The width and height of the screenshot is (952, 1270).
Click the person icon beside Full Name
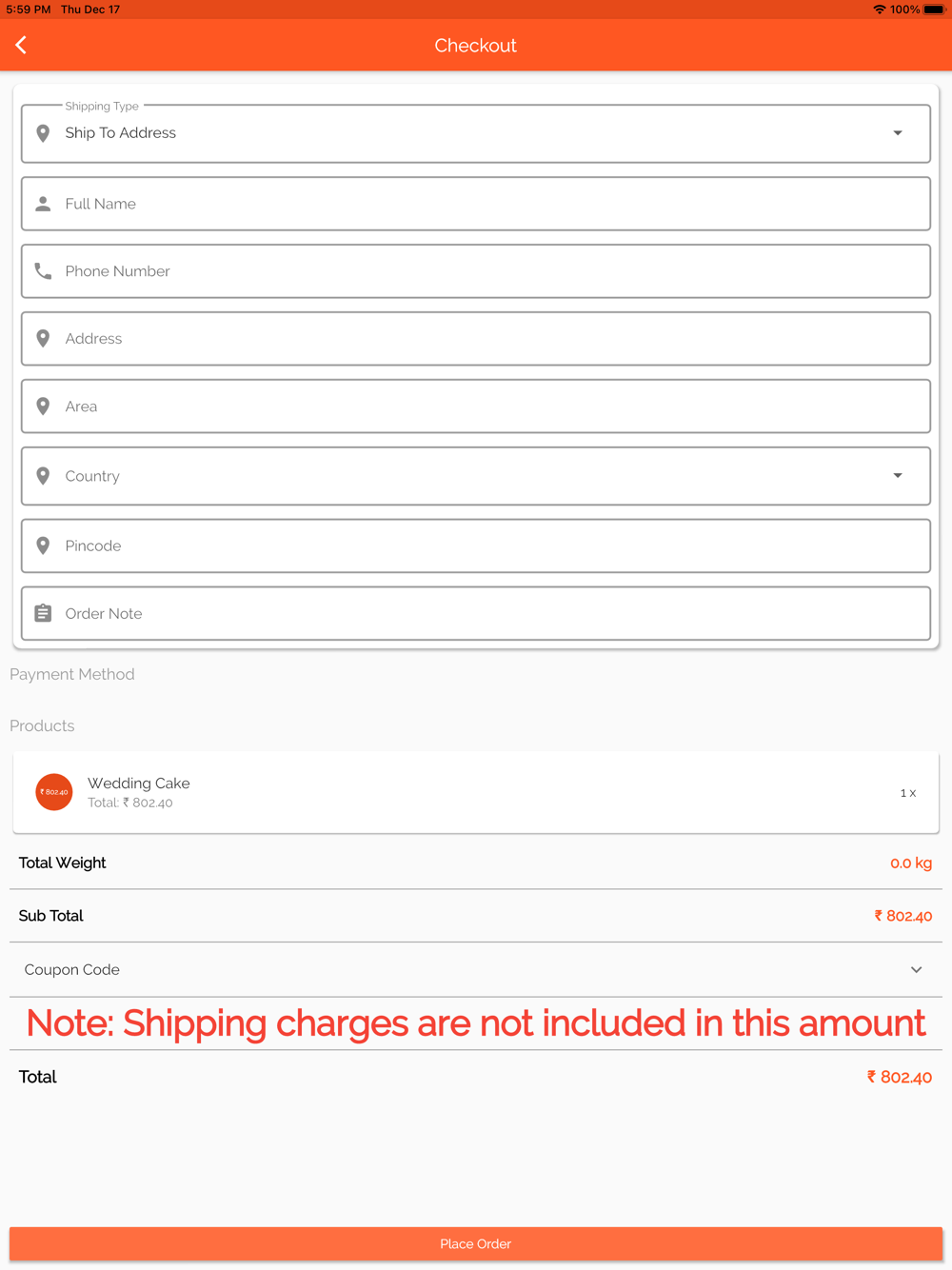click(x=43, y=204)
